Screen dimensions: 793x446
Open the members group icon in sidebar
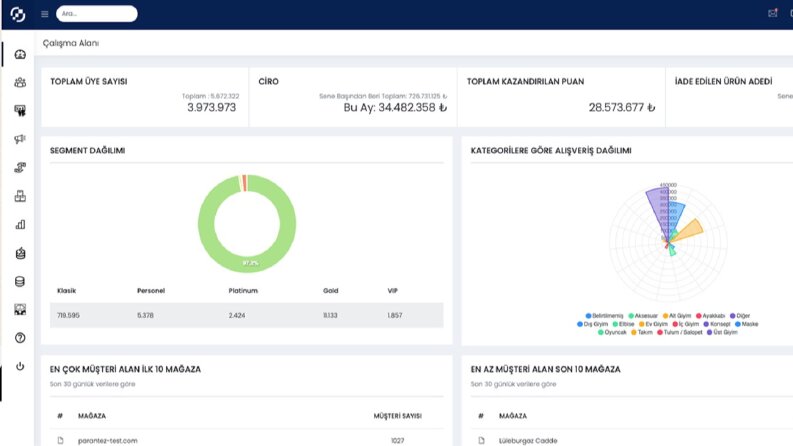coord(20,82)
